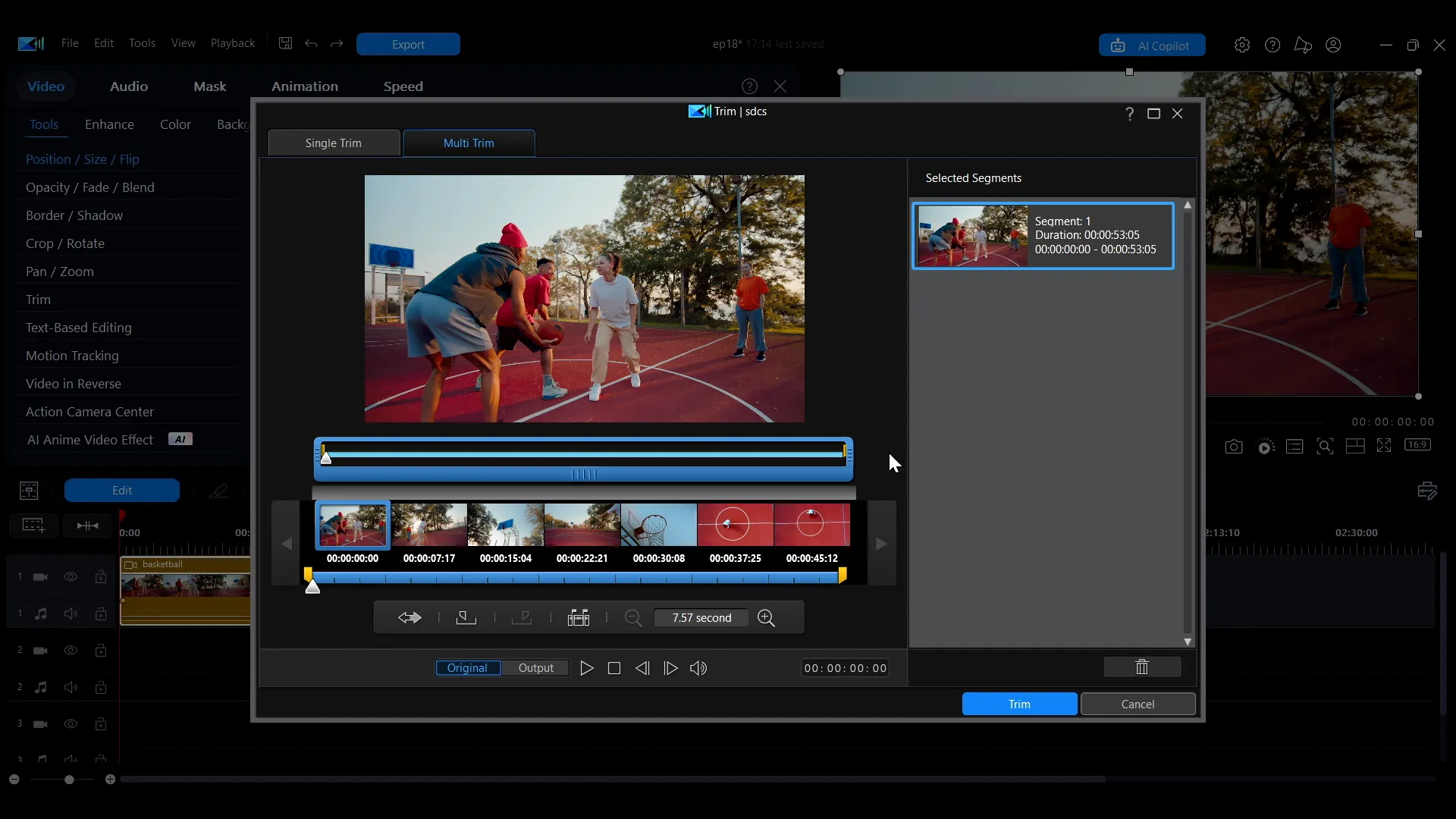The height and width of the screenshot is (819, 1456).
Task: Lock video track 1
Action: [100, 577]
